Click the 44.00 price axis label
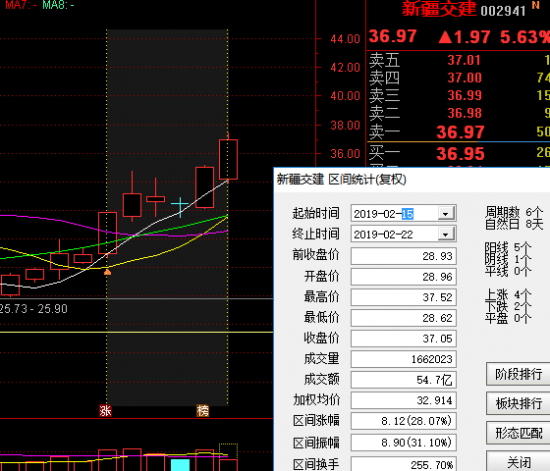Viewport: 550px width, 471px height. (x=345, y=39)
